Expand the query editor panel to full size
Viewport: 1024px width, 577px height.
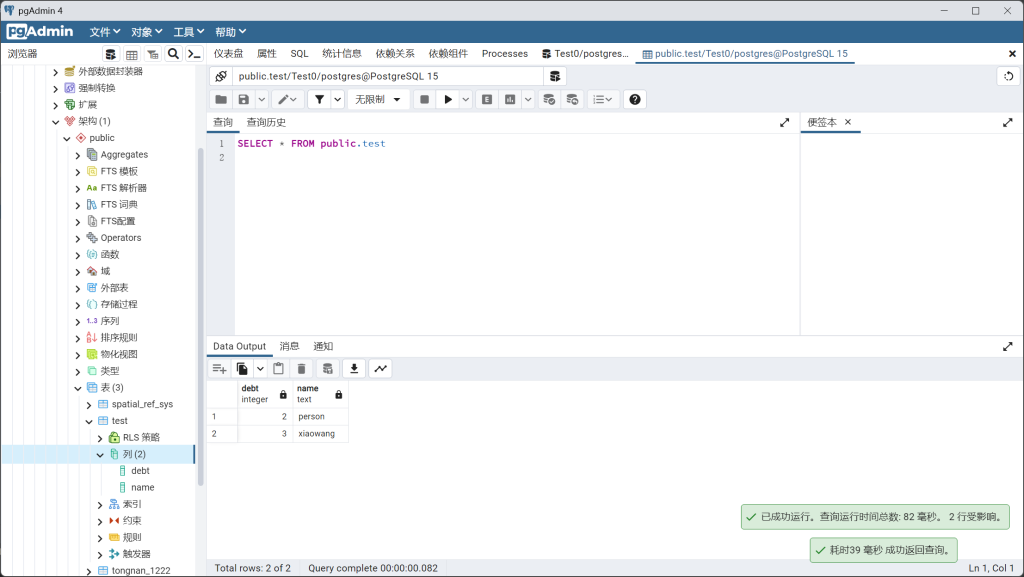point(784,122)
